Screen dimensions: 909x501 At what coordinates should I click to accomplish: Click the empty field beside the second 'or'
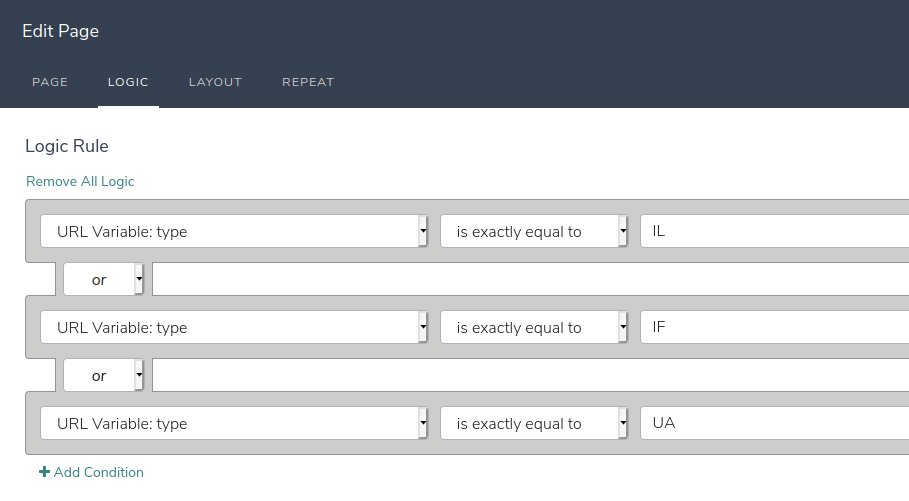click(x=530, y=375)
